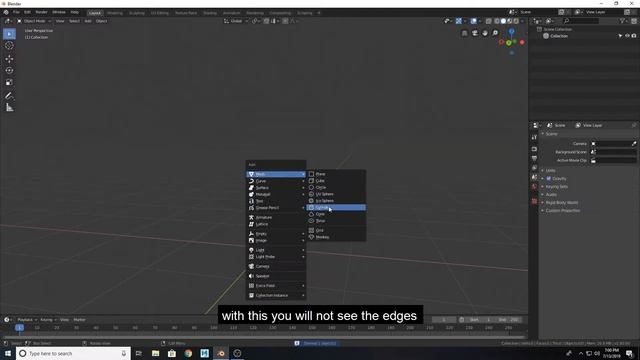Choose UV Sphere from the Mesh submenu
The height and width of the screenshot is (360, 640).
click(336, 194)
